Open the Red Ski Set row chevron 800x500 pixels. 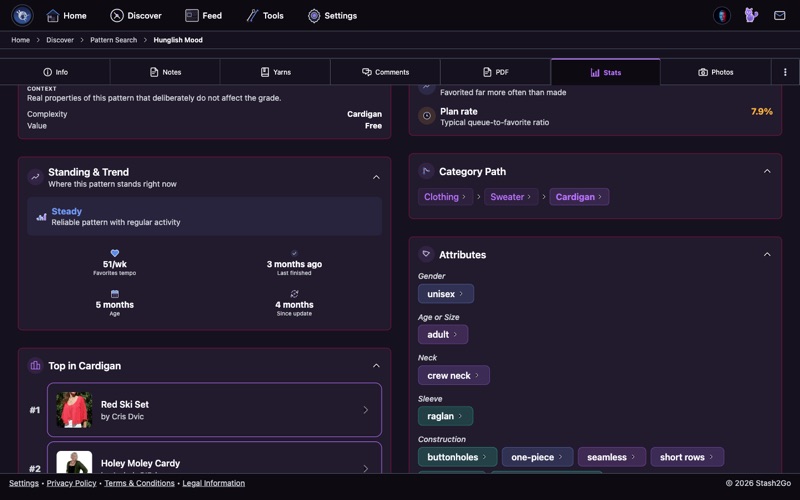(365, 410)
